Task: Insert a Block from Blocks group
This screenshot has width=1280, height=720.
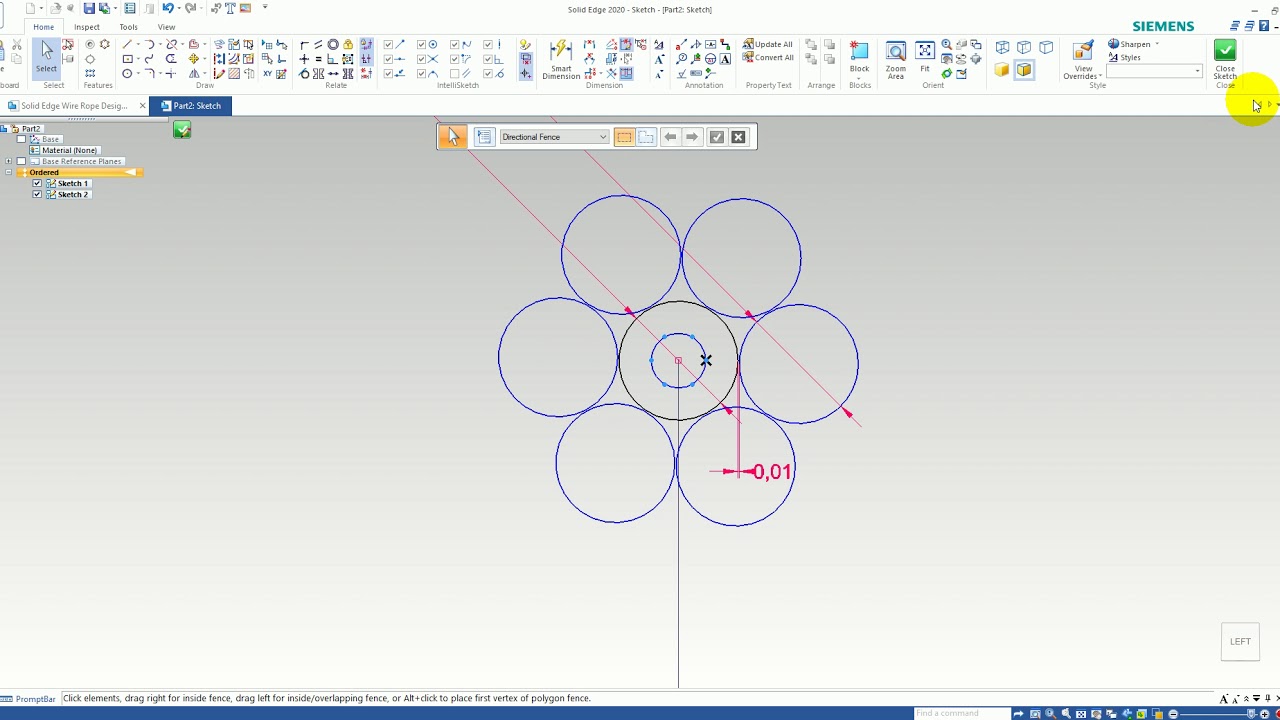Action: point(859,57)
